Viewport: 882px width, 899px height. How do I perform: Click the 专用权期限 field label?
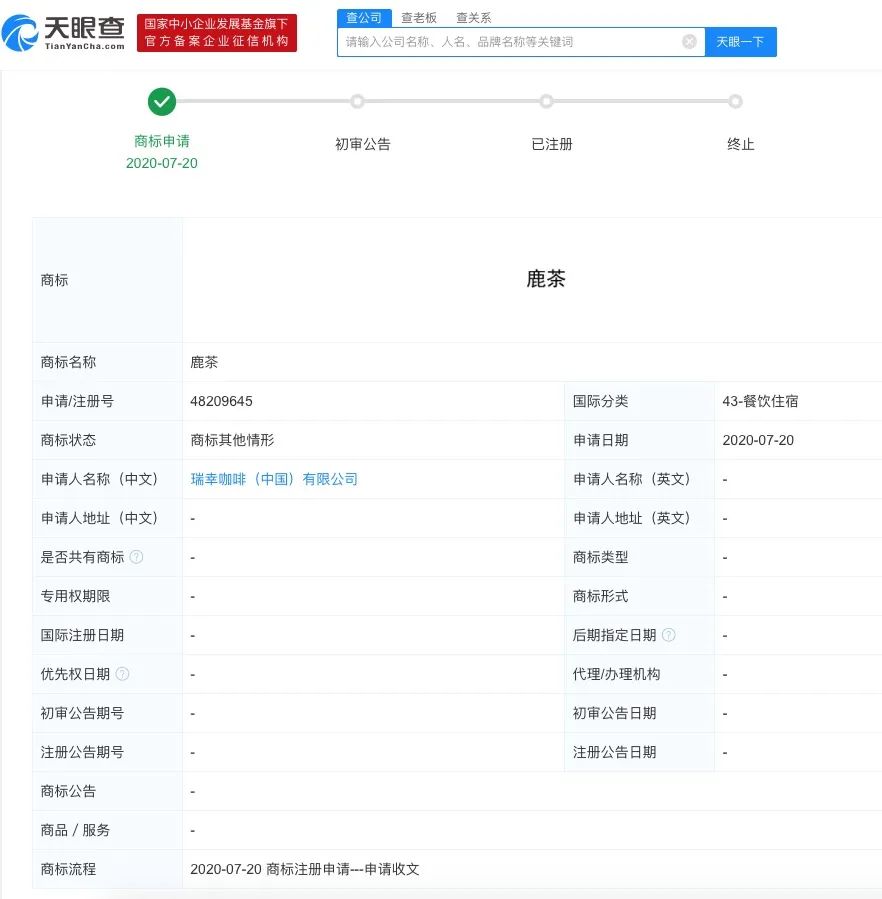[x=75, y=596]
